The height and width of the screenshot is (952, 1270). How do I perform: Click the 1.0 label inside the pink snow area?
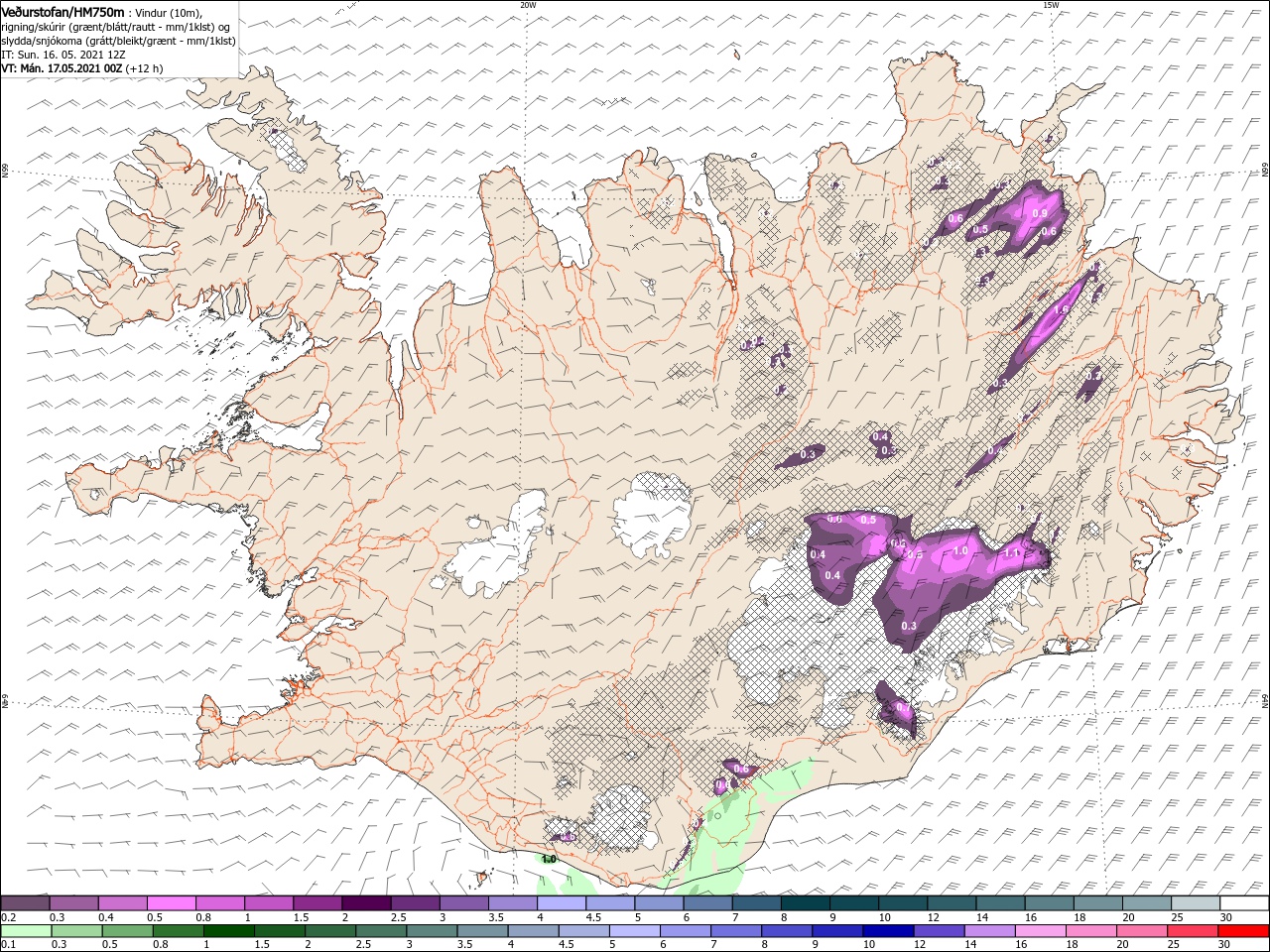(960, 550)
